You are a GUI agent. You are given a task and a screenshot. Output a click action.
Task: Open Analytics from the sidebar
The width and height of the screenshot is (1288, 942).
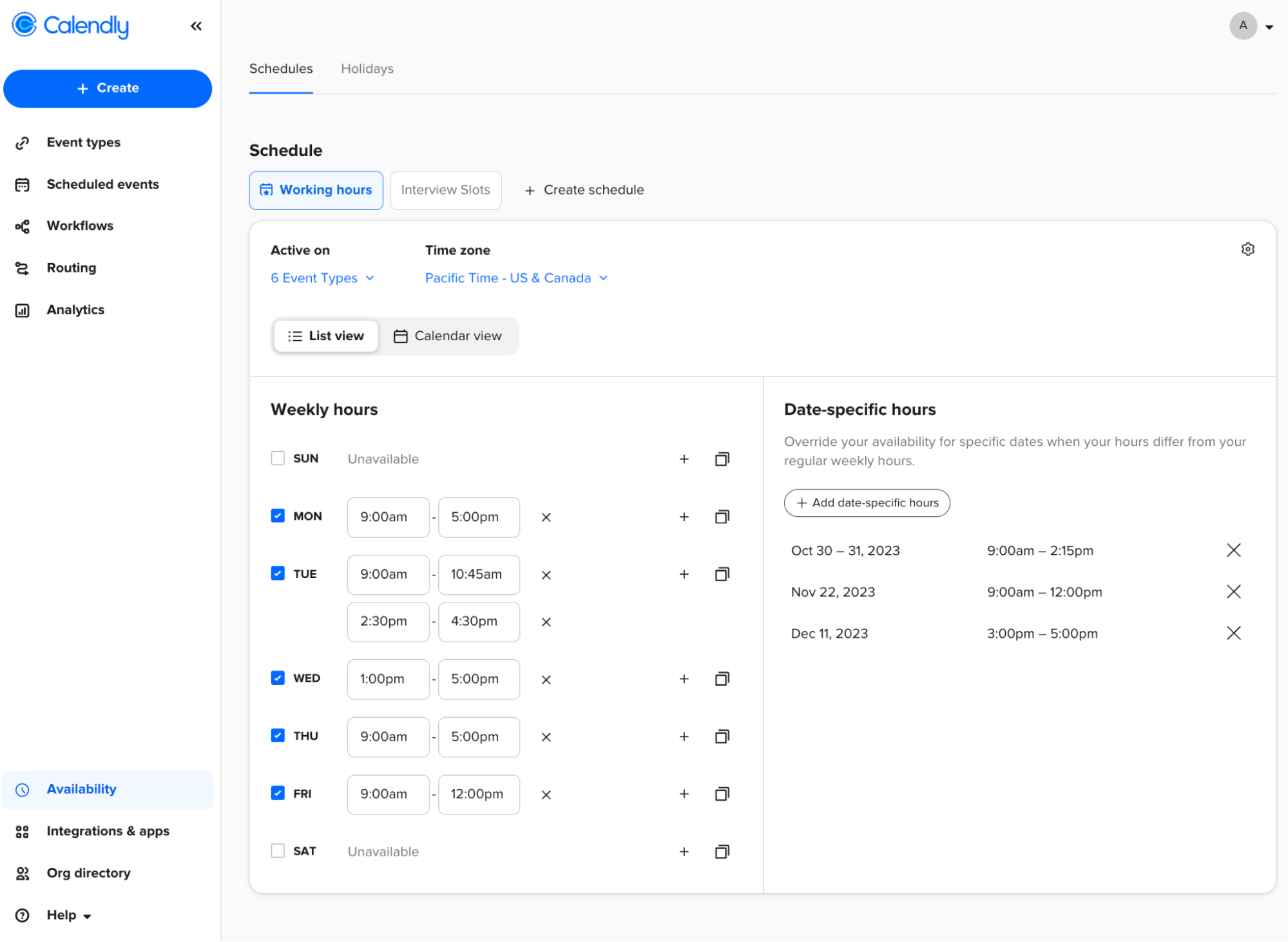tap(75, 310)
